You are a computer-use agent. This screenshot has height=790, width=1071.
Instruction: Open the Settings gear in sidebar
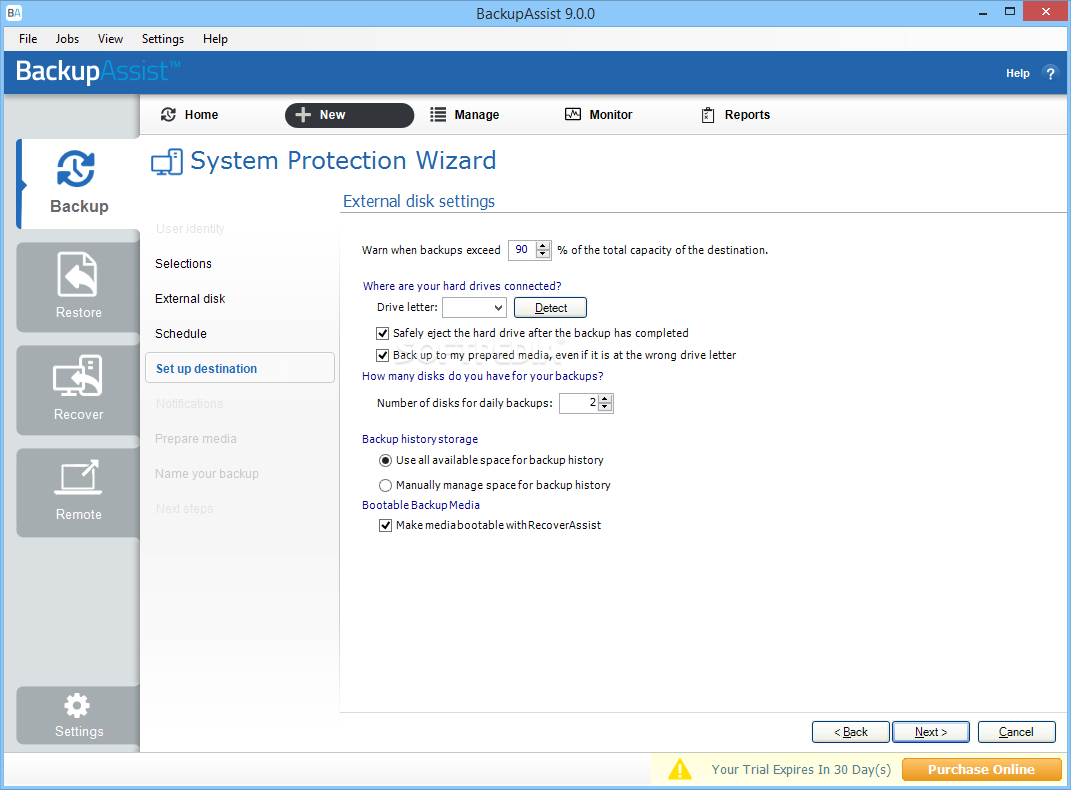[79, 715]
